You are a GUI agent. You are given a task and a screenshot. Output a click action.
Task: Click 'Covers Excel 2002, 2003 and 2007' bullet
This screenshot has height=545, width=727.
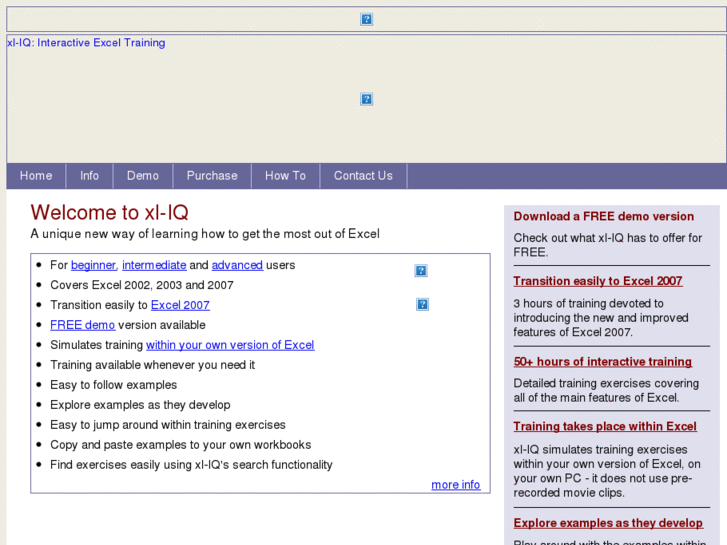(142, 285)
